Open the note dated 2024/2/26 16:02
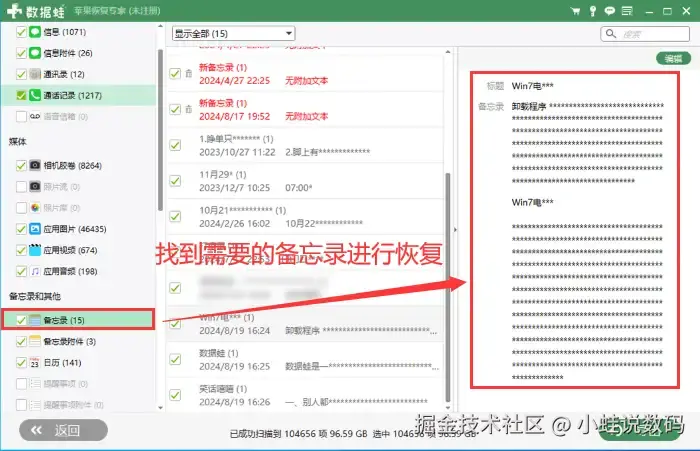The image size is (700, 451). click(305, 217)
